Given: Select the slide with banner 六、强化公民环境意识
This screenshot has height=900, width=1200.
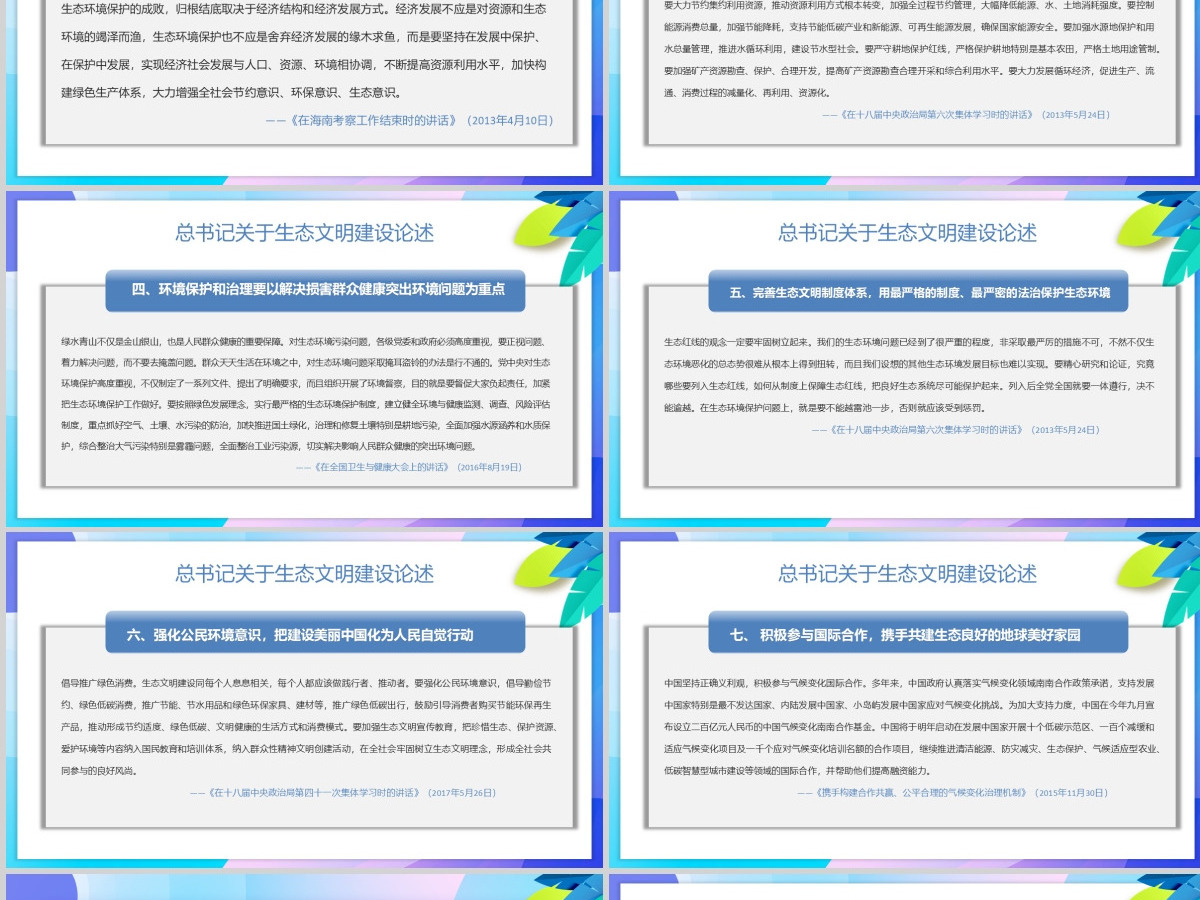Looking at the screenshot, I should pyautogui.click(x=304, y=700).
